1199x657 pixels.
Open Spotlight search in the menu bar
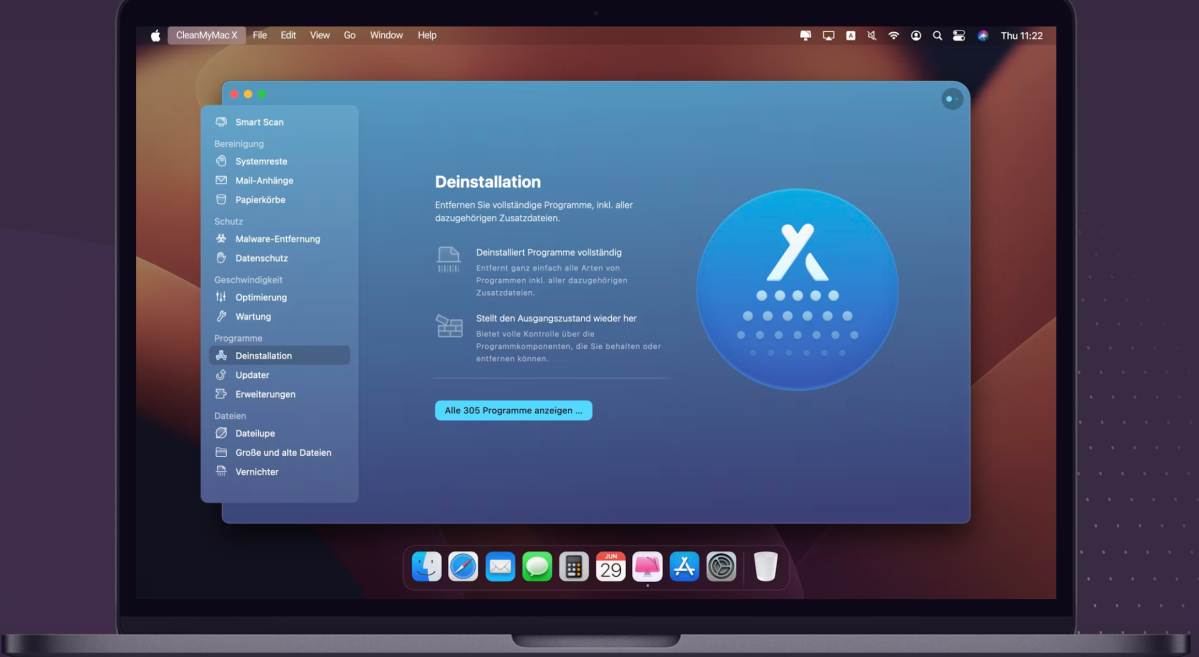pos(937,35)
